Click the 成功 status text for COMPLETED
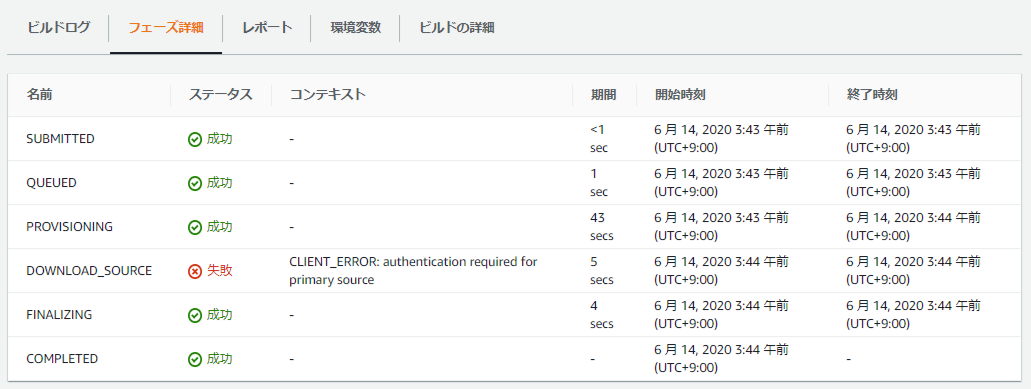Image resolution: width=1031 pixels, height=389 pixels. point(220,359)
